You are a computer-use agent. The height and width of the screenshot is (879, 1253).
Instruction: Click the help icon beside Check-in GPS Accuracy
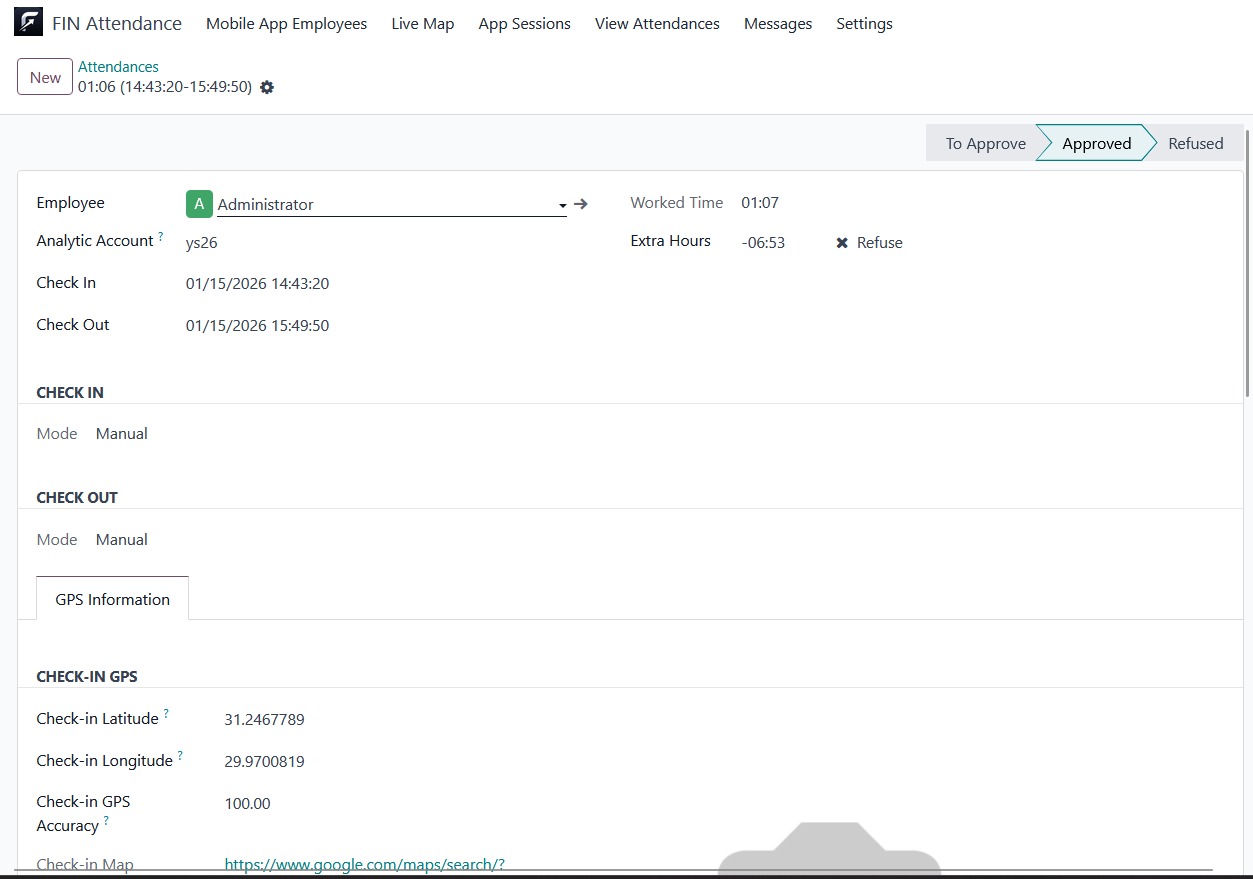pos(106,821)
